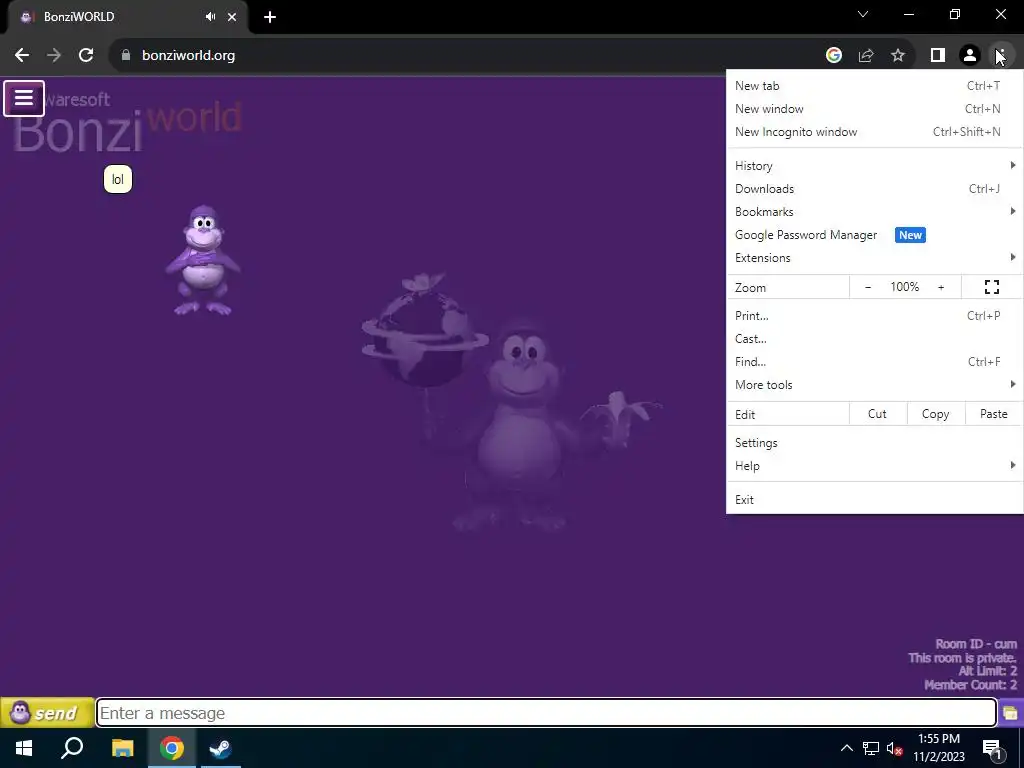The width and height of the screenshot is (1024, 768).
Task: Go back to previous page
Action: click(22, 56)
